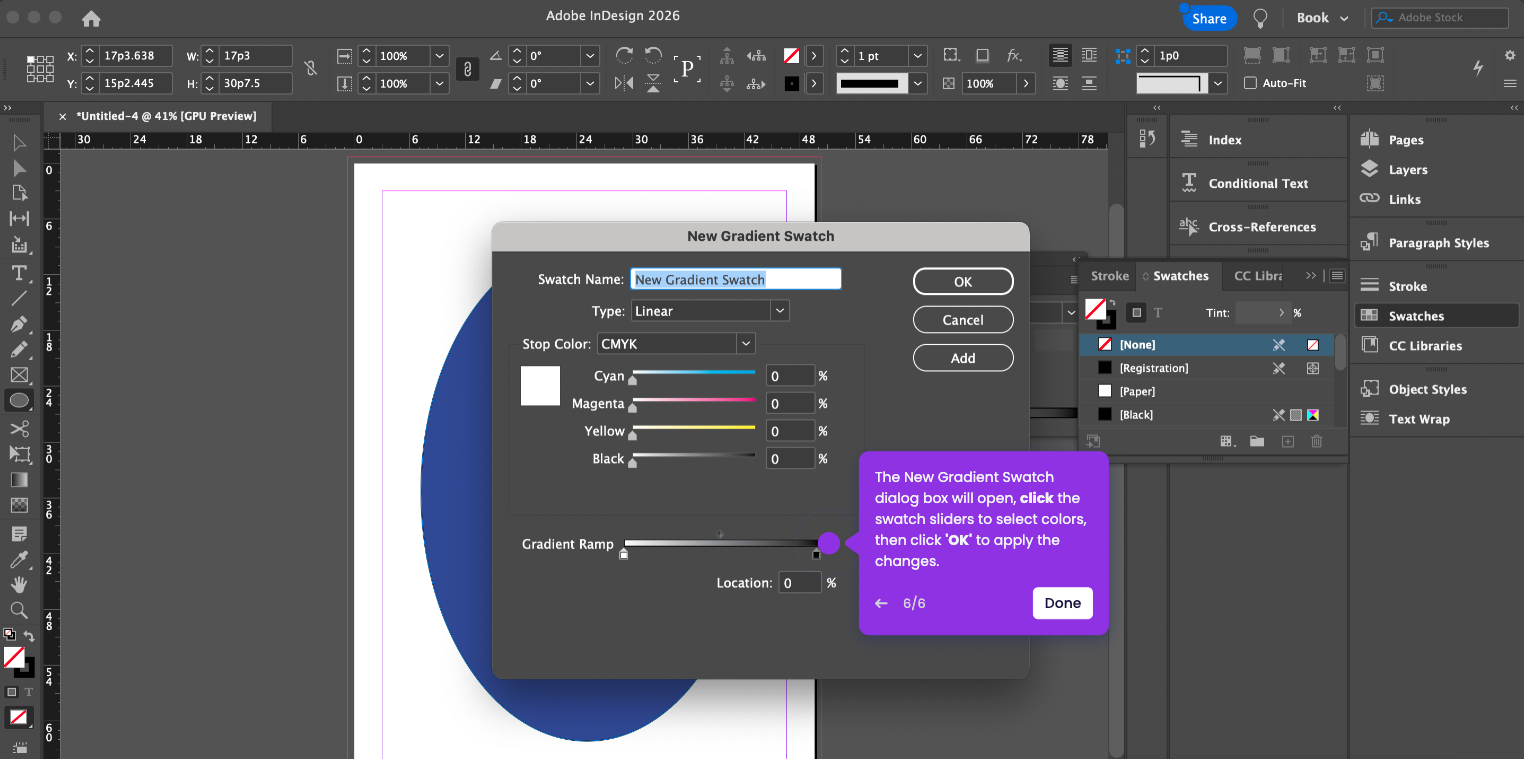Click the Home icon

click(91, 19)
